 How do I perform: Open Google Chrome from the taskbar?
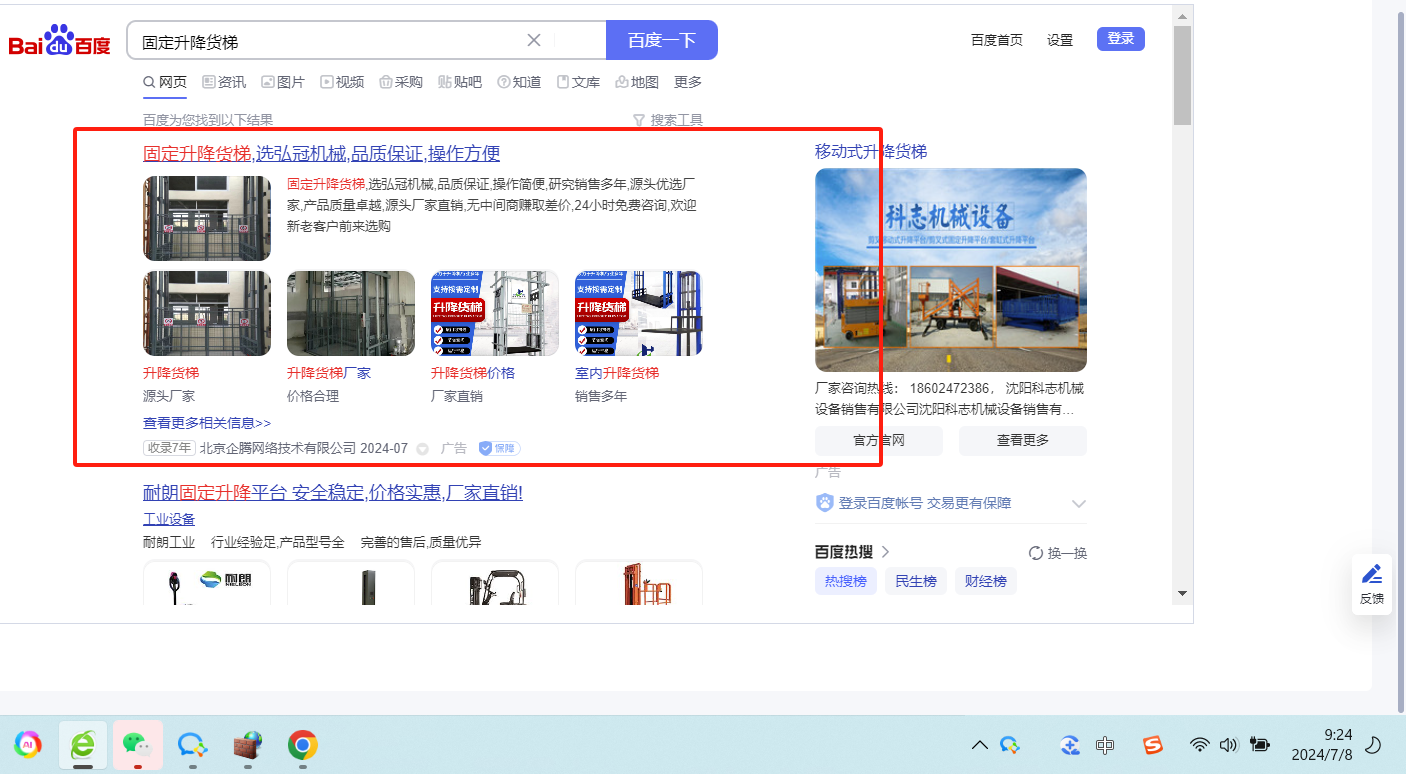[303, 744]
